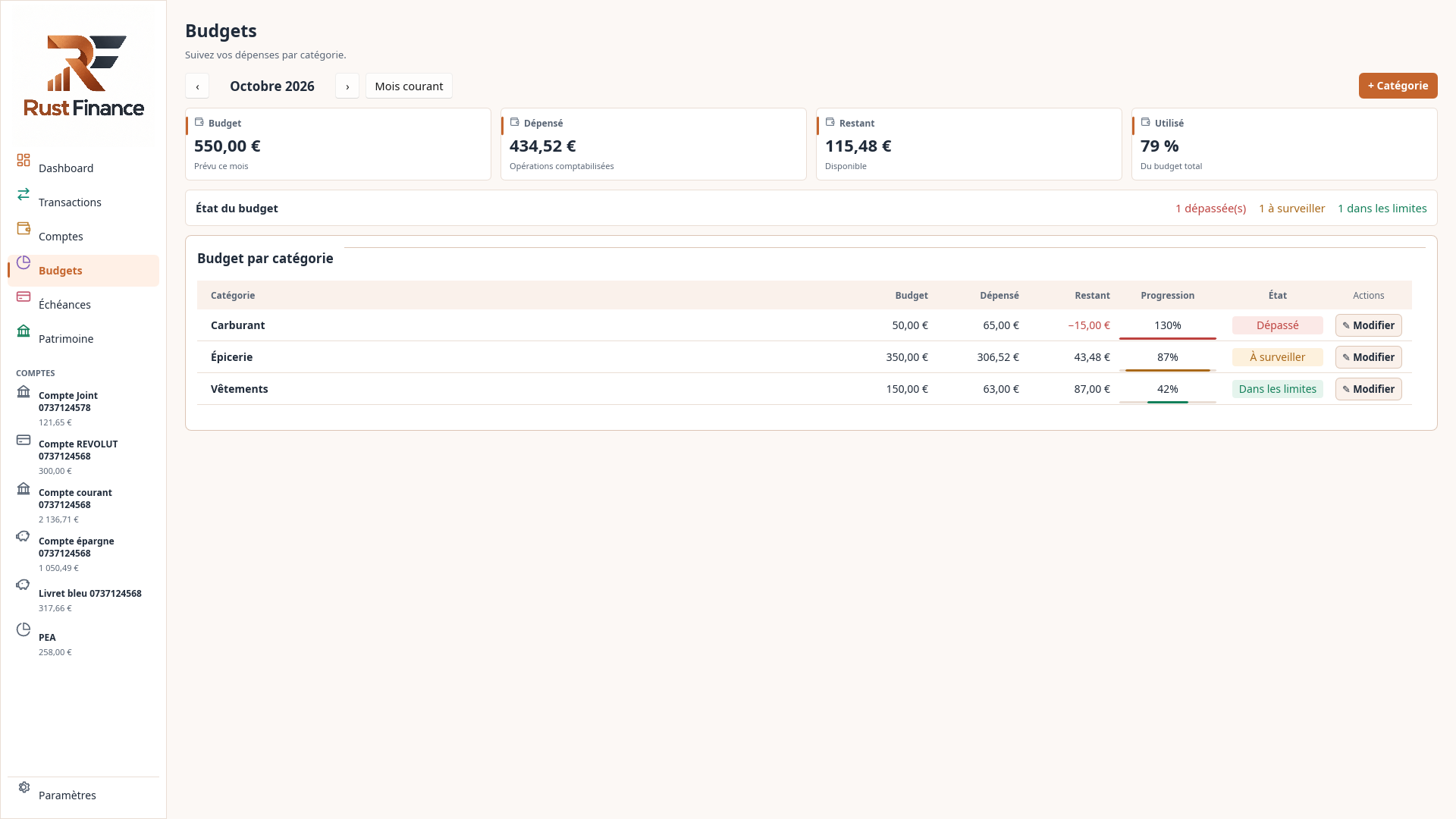
Task: Go to previous month with left chevron
Action: 197,86
